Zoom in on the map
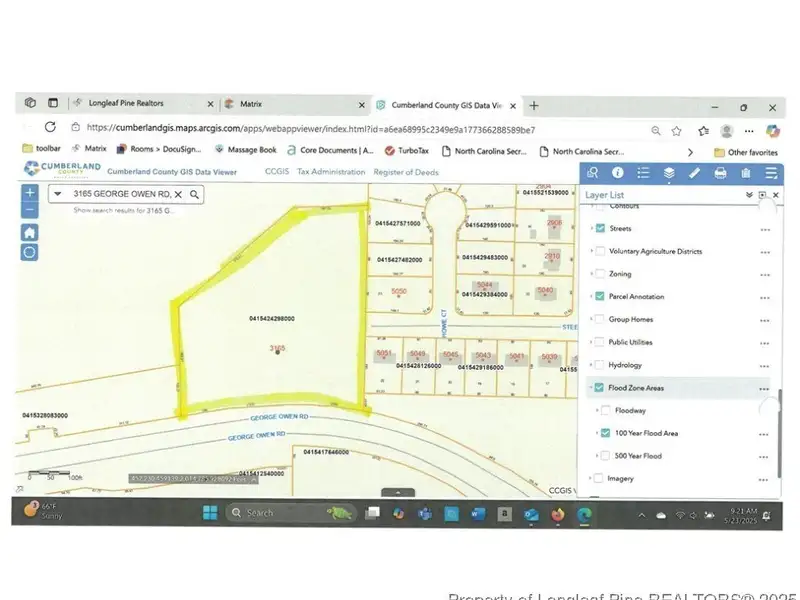This screenshot has height=600, width=800. tap(30, 193)
